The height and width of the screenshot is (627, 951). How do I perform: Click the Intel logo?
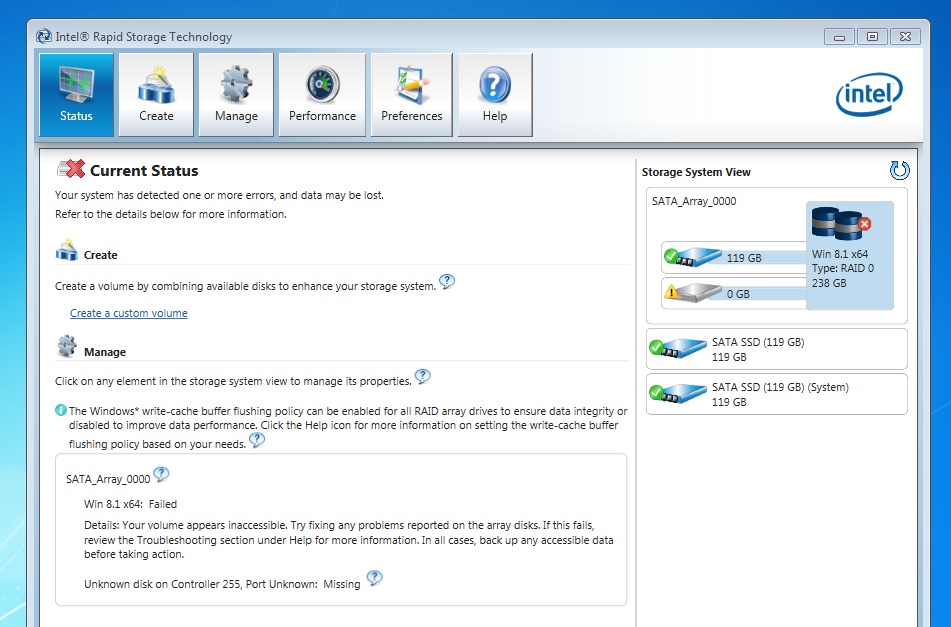tap(869, 95)
